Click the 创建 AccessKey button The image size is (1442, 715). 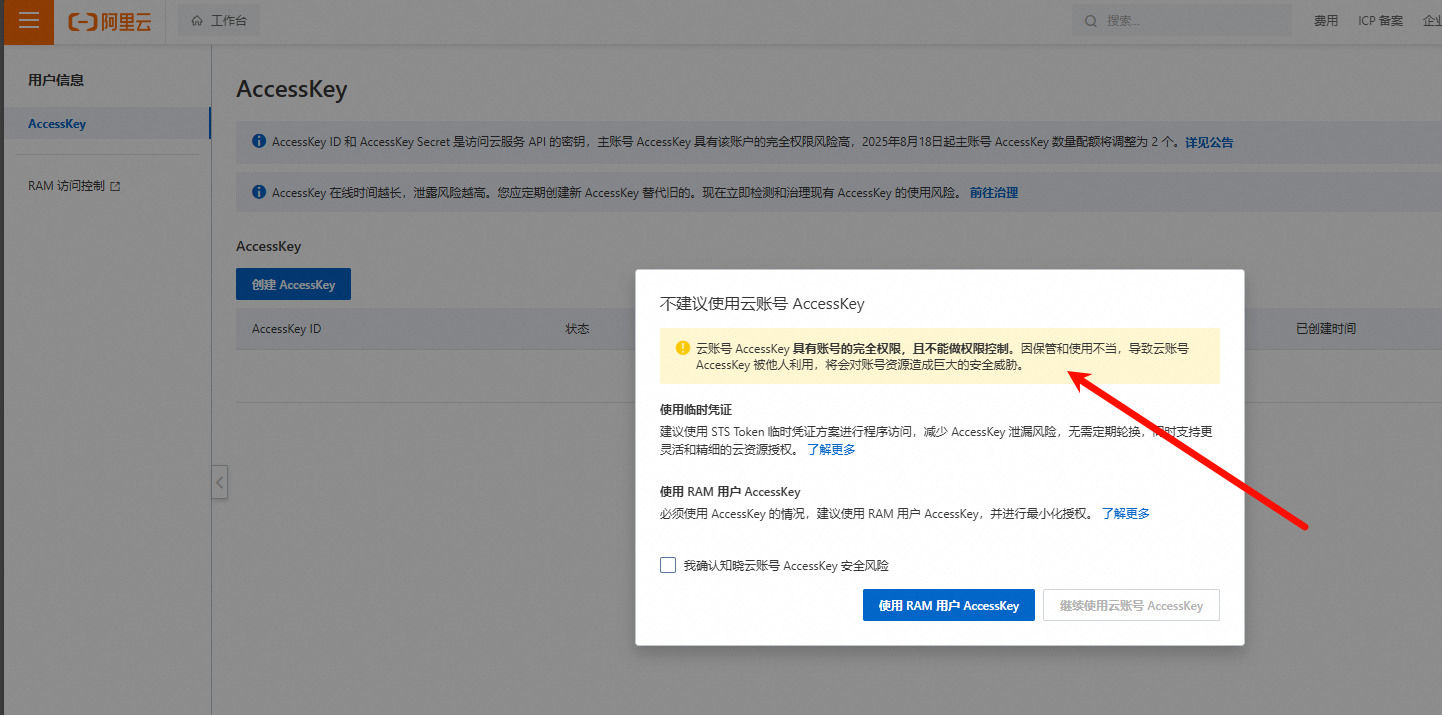293,283
